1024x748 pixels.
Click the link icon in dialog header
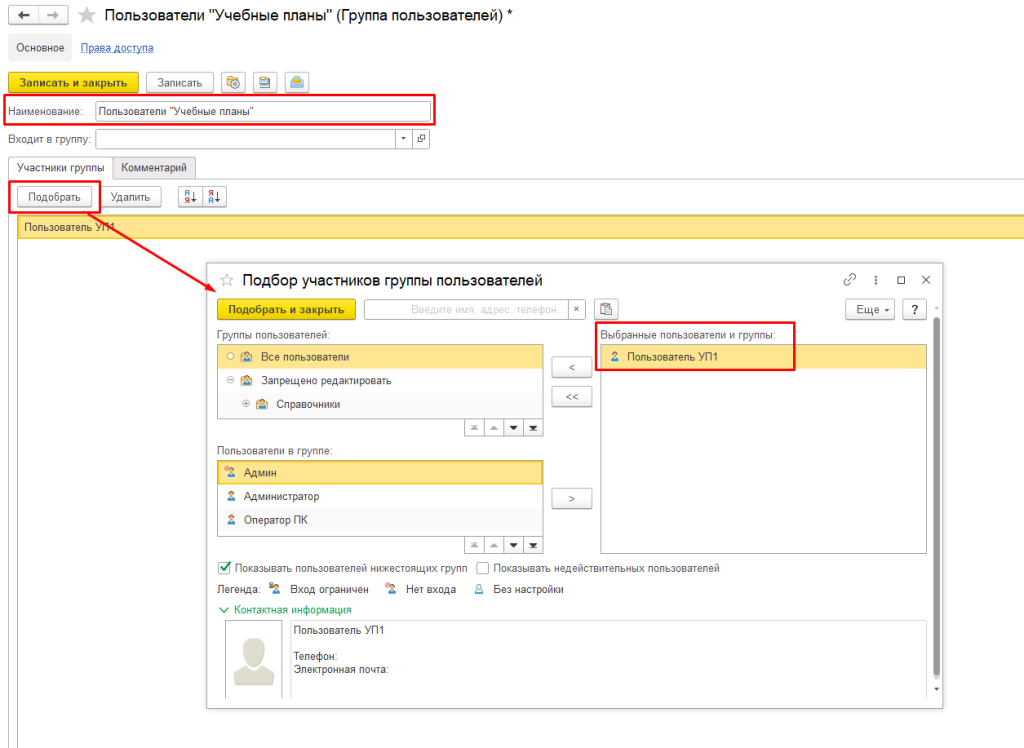coord(850,280)
